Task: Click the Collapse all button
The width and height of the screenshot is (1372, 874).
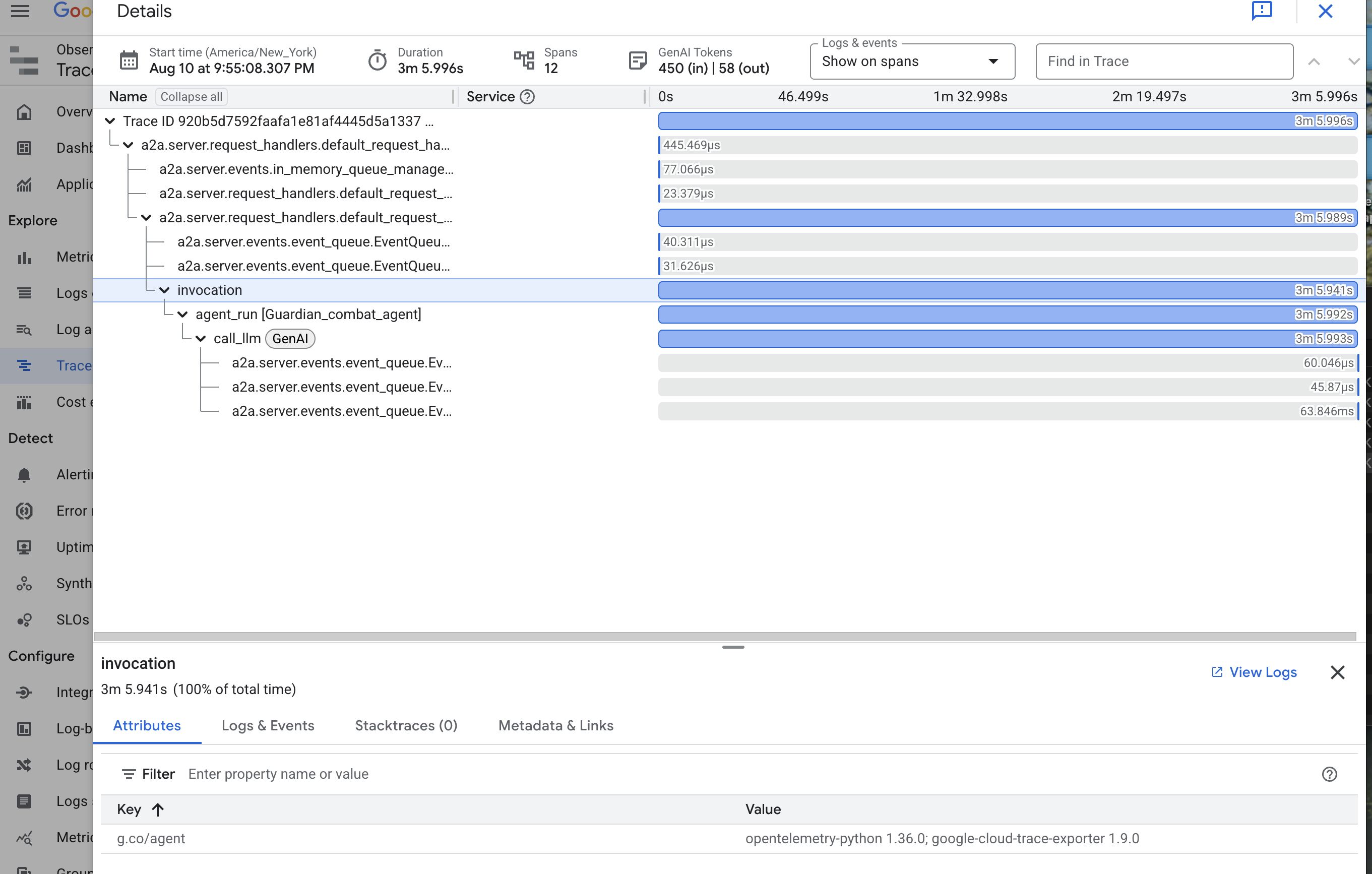Action: pyautogui.click(x=192, y=97)
